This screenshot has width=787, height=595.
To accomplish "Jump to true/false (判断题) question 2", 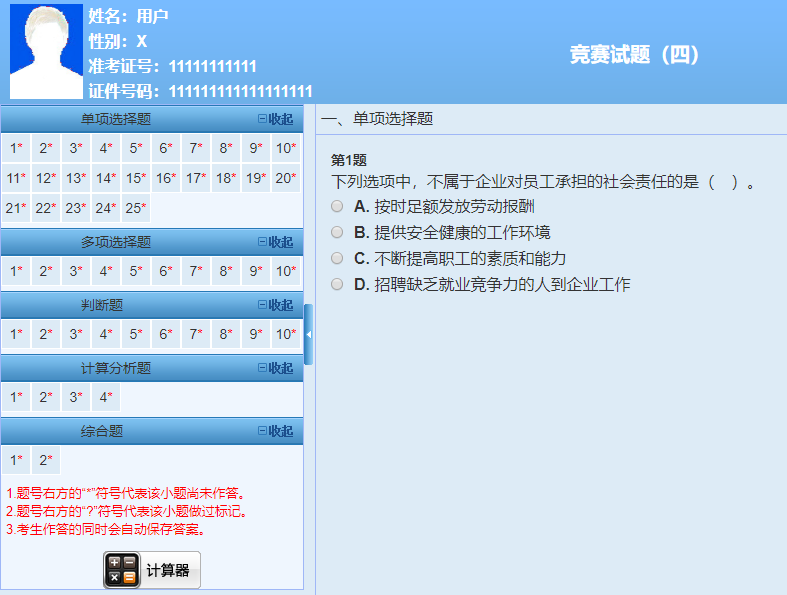I will click(x=46, y=334).
